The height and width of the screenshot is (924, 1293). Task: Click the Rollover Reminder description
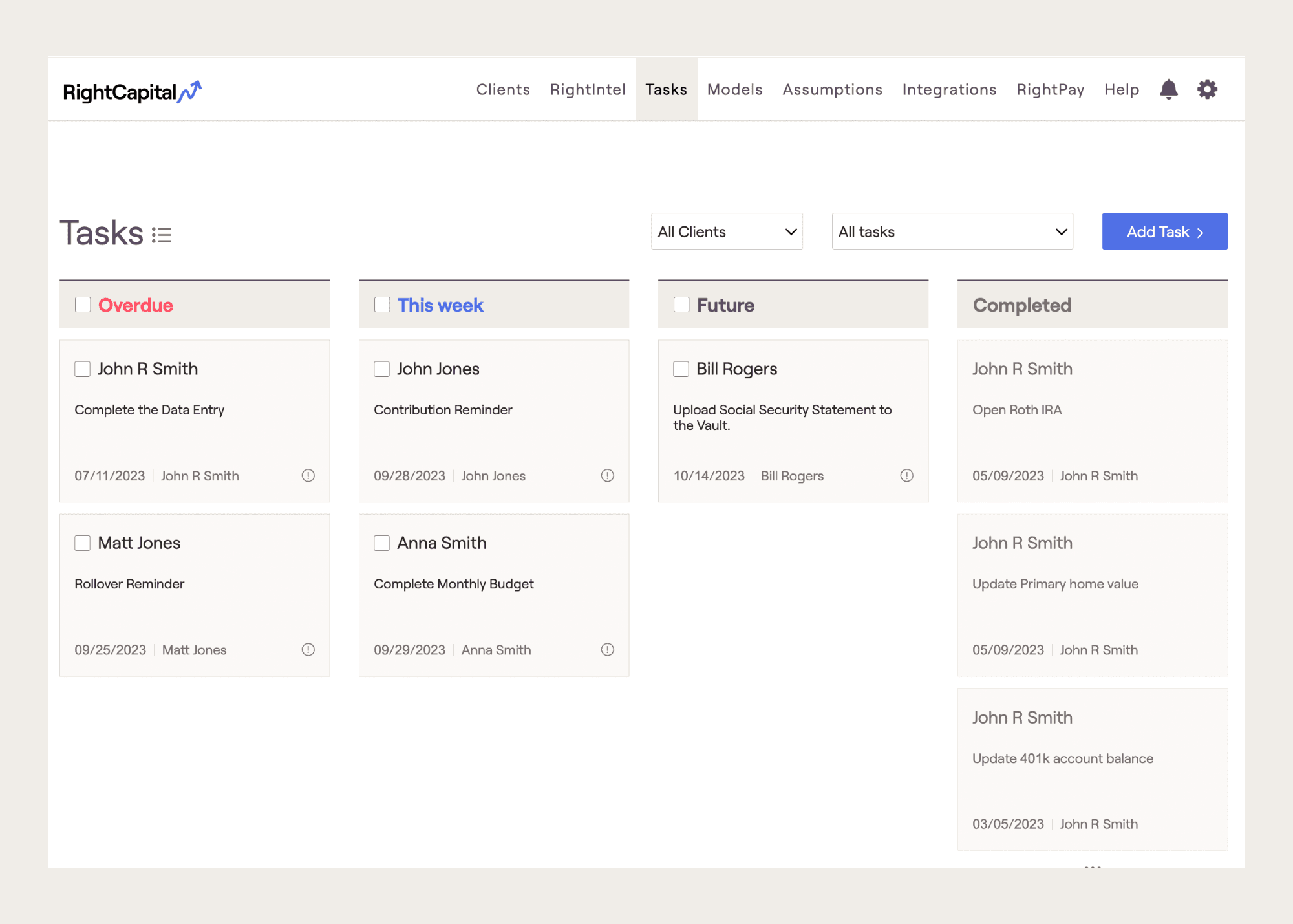(x=129, y=584)
